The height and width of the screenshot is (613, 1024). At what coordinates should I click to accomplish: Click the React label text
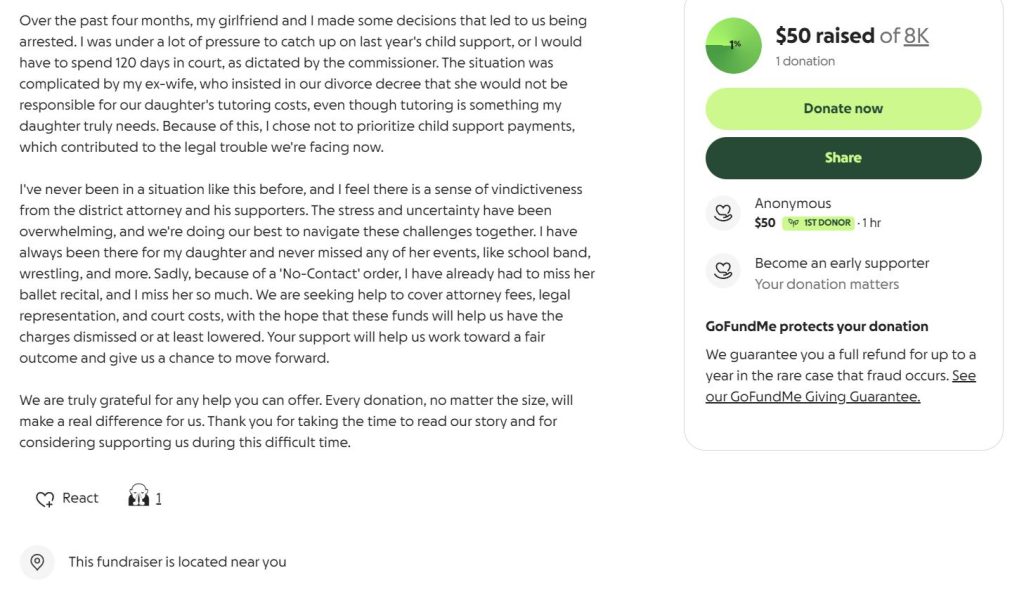pyautogui.click(x=80, y=498)
